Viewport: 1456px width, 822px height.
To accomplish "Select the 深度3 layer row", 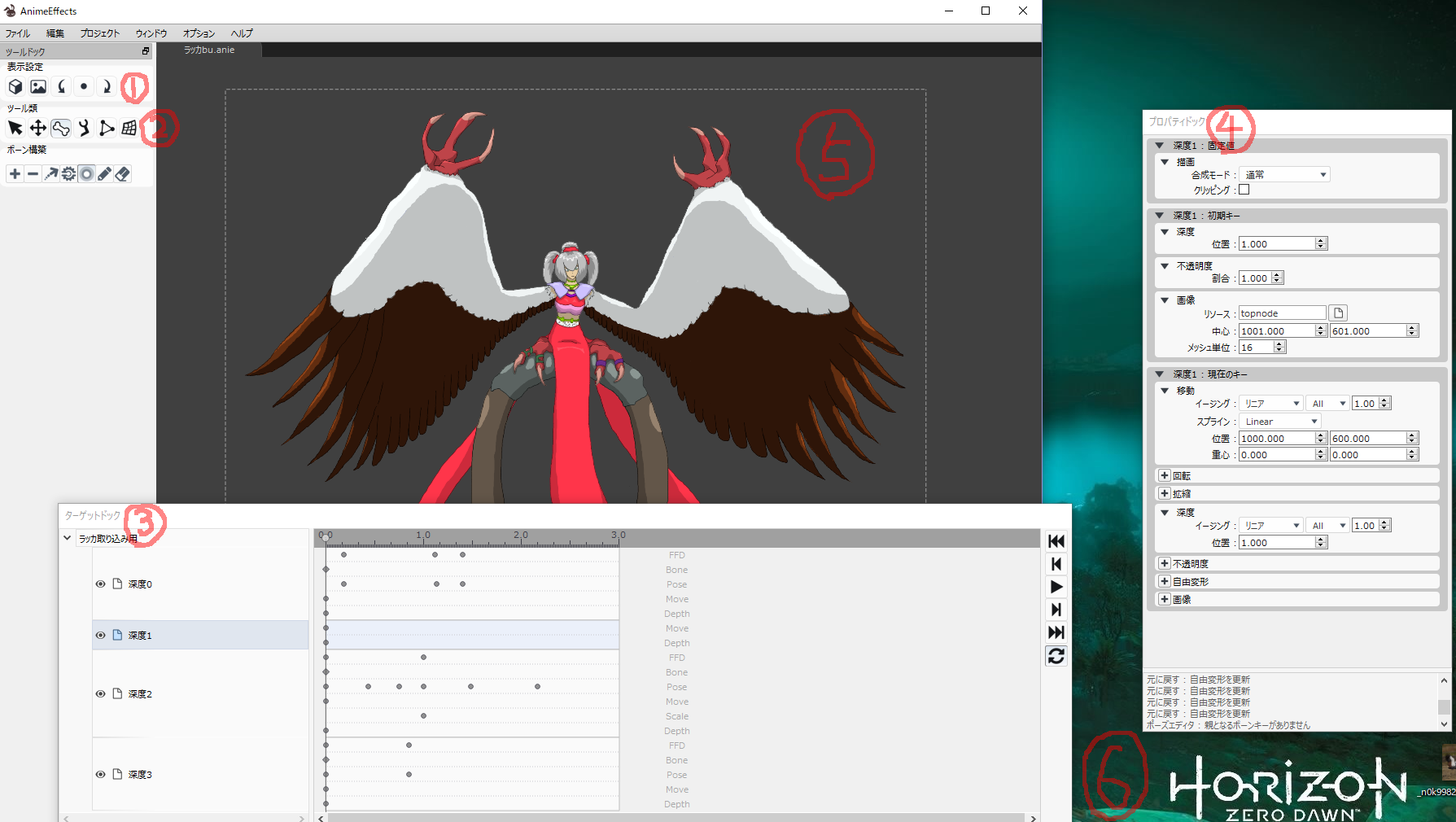I will coord(200,775).
